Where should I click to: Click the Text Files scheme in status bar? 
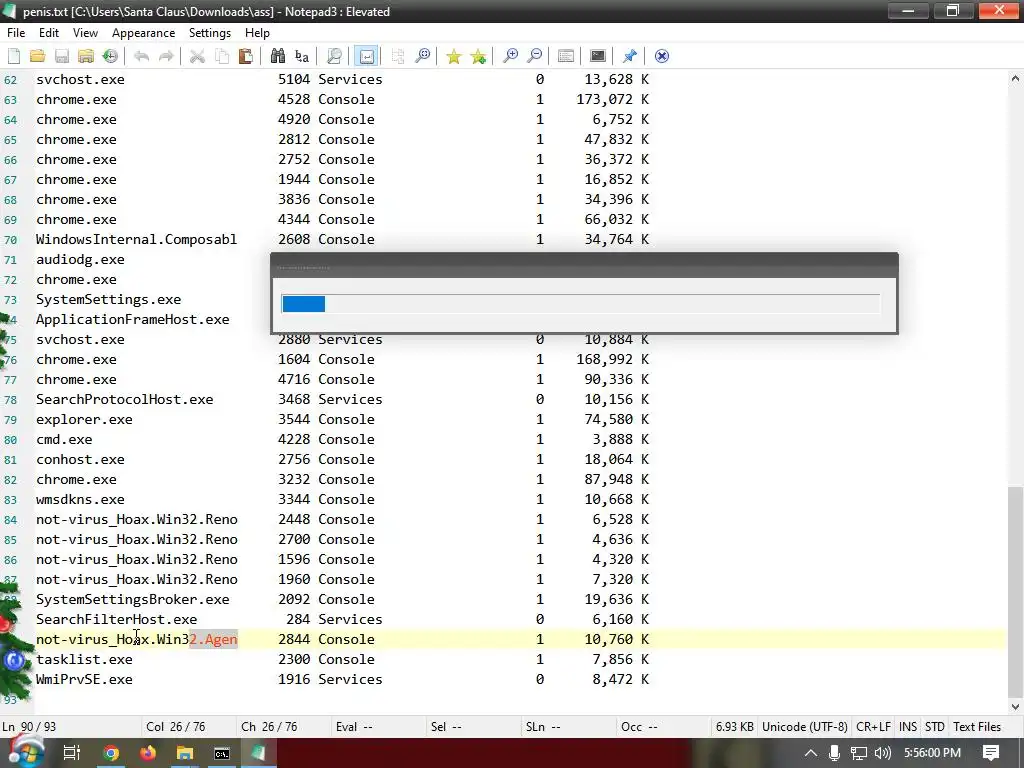click(976, 727)
